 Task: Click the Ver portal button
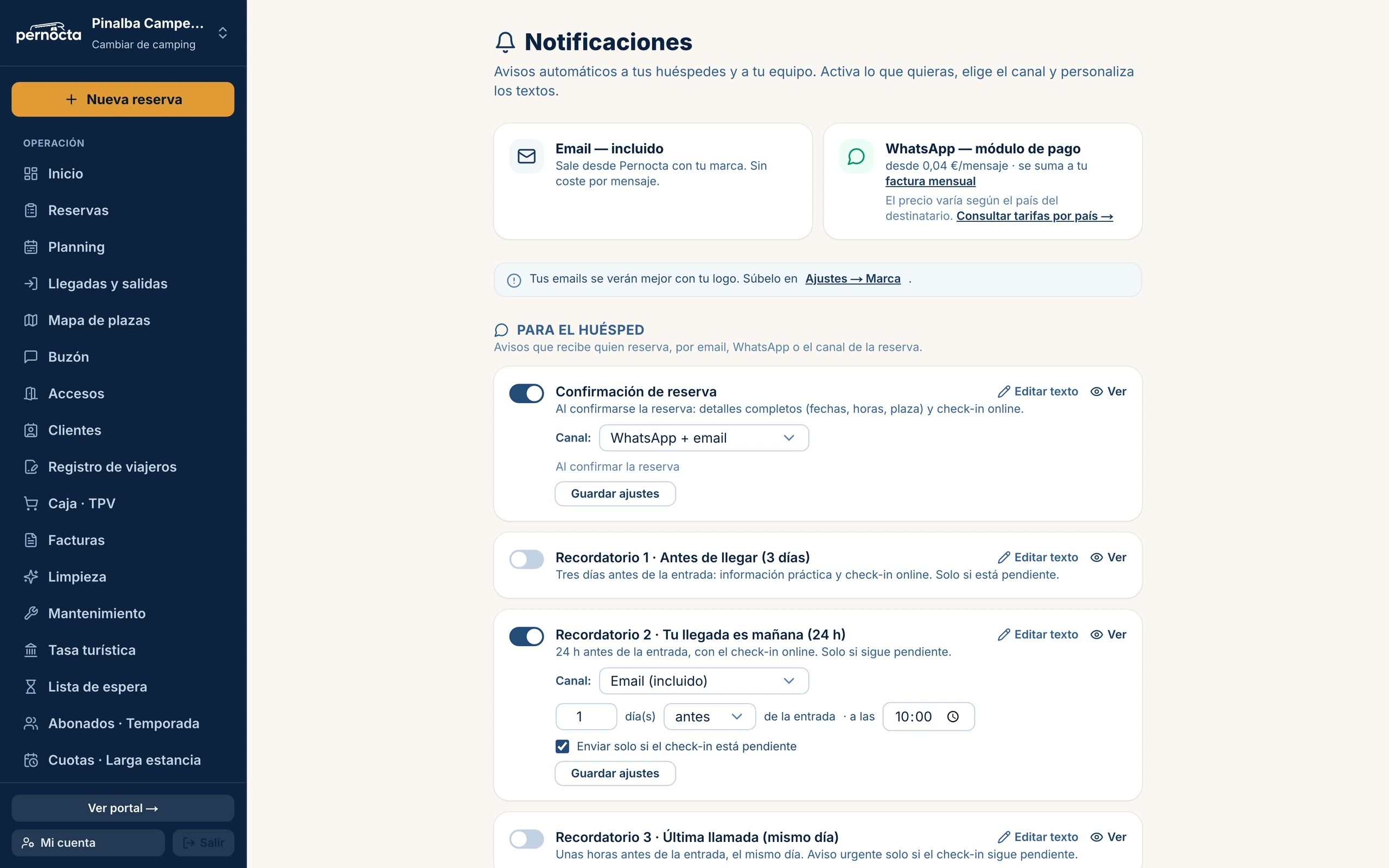123,808
